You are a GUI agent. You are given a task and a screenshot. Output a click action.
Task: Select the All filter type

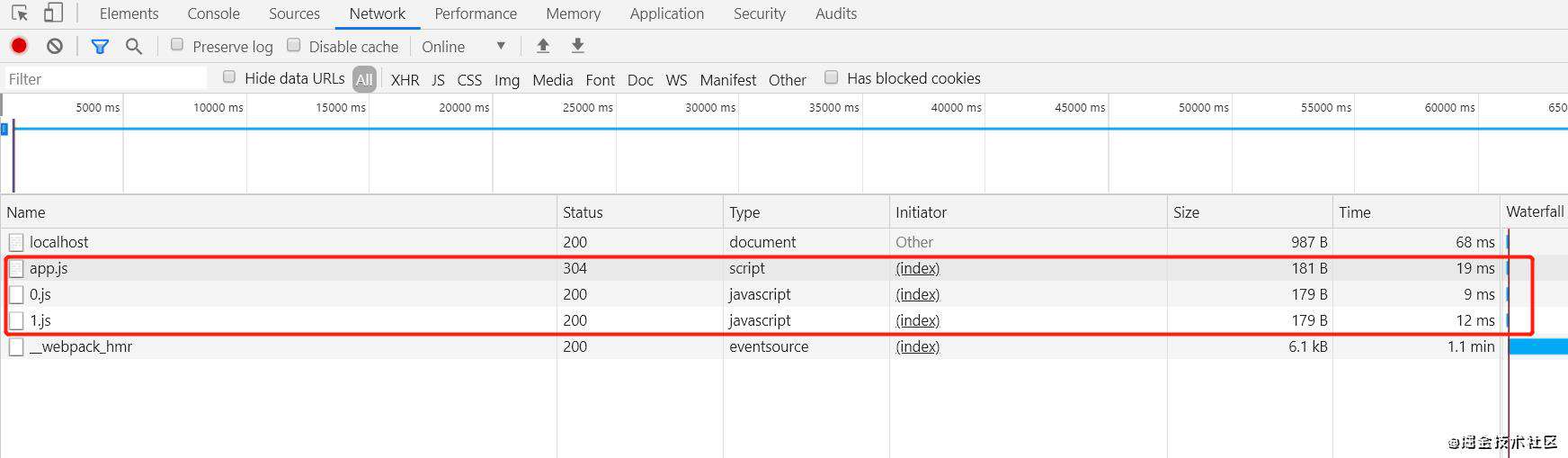click(364, 79)
